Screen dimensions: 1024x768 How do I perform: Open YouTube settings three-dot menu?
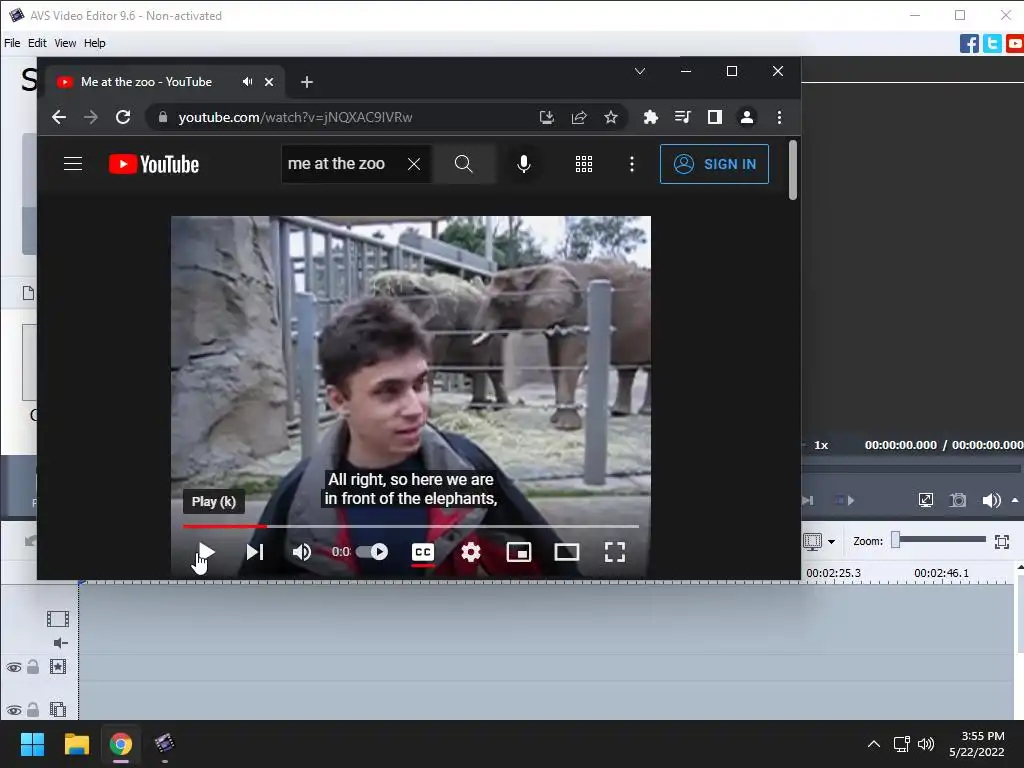point(632,164)
